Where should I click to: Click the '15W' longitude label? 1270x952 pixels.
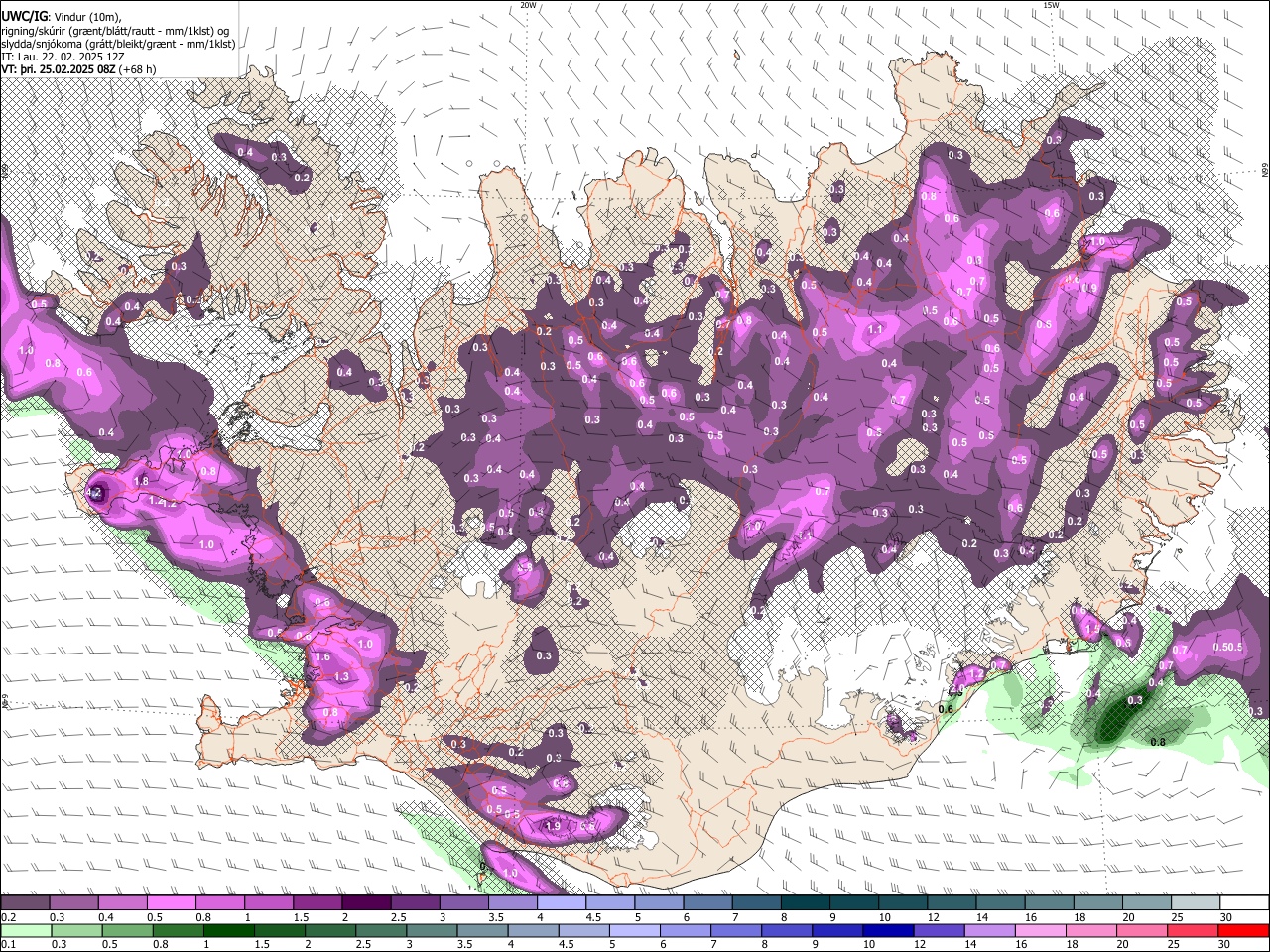coord(1051,5)
